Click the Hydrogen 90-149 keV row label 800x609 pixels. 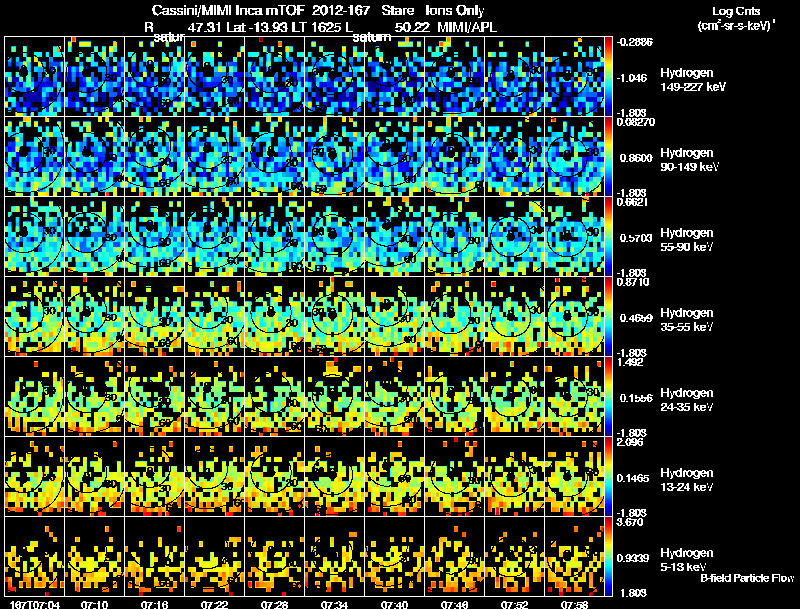[x=689, y=160]
